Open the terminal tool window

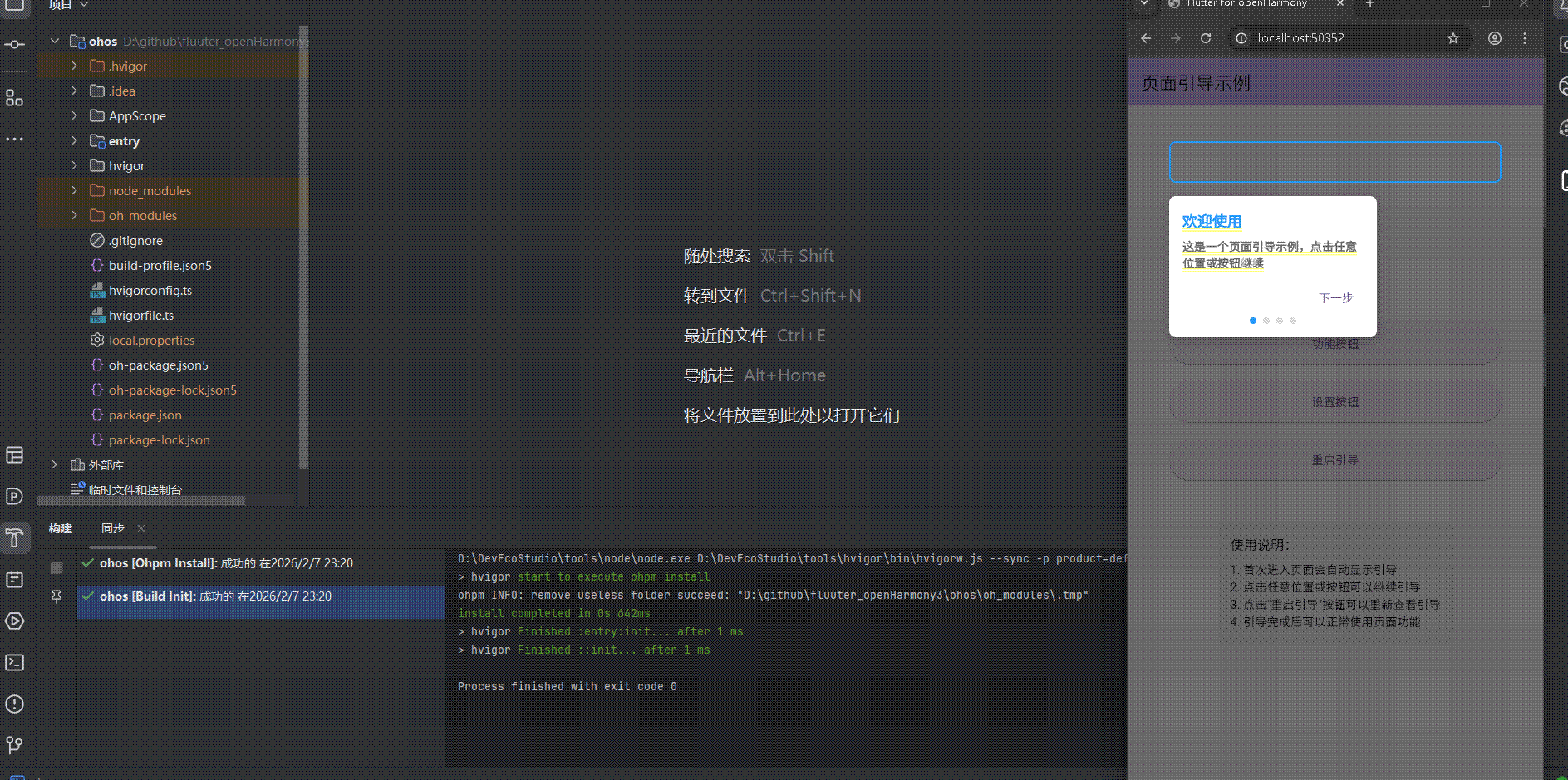pyautogui.click(x=14, y=662)
